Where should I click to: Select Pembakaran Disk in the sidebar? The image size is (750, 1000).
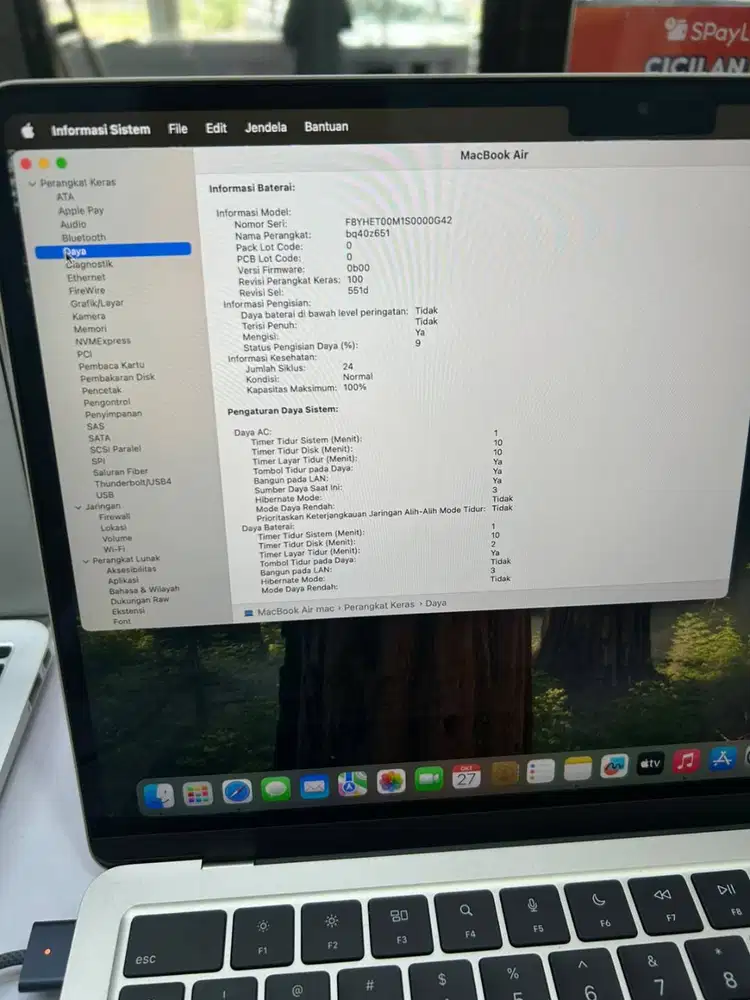pos(117,378)
